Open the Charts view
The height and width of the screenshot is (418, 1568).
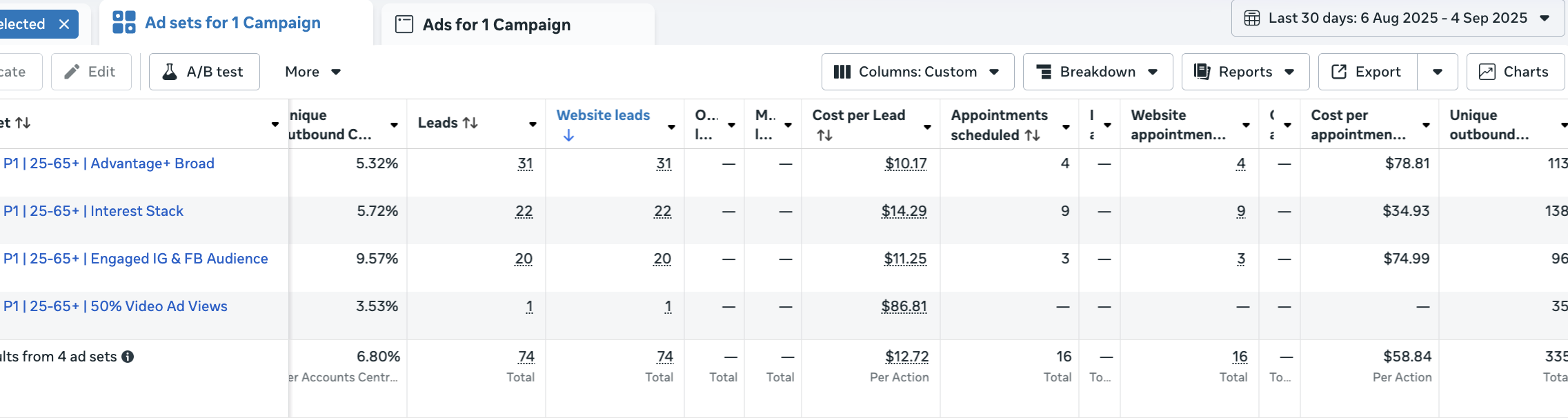[x=1515, y=72]
